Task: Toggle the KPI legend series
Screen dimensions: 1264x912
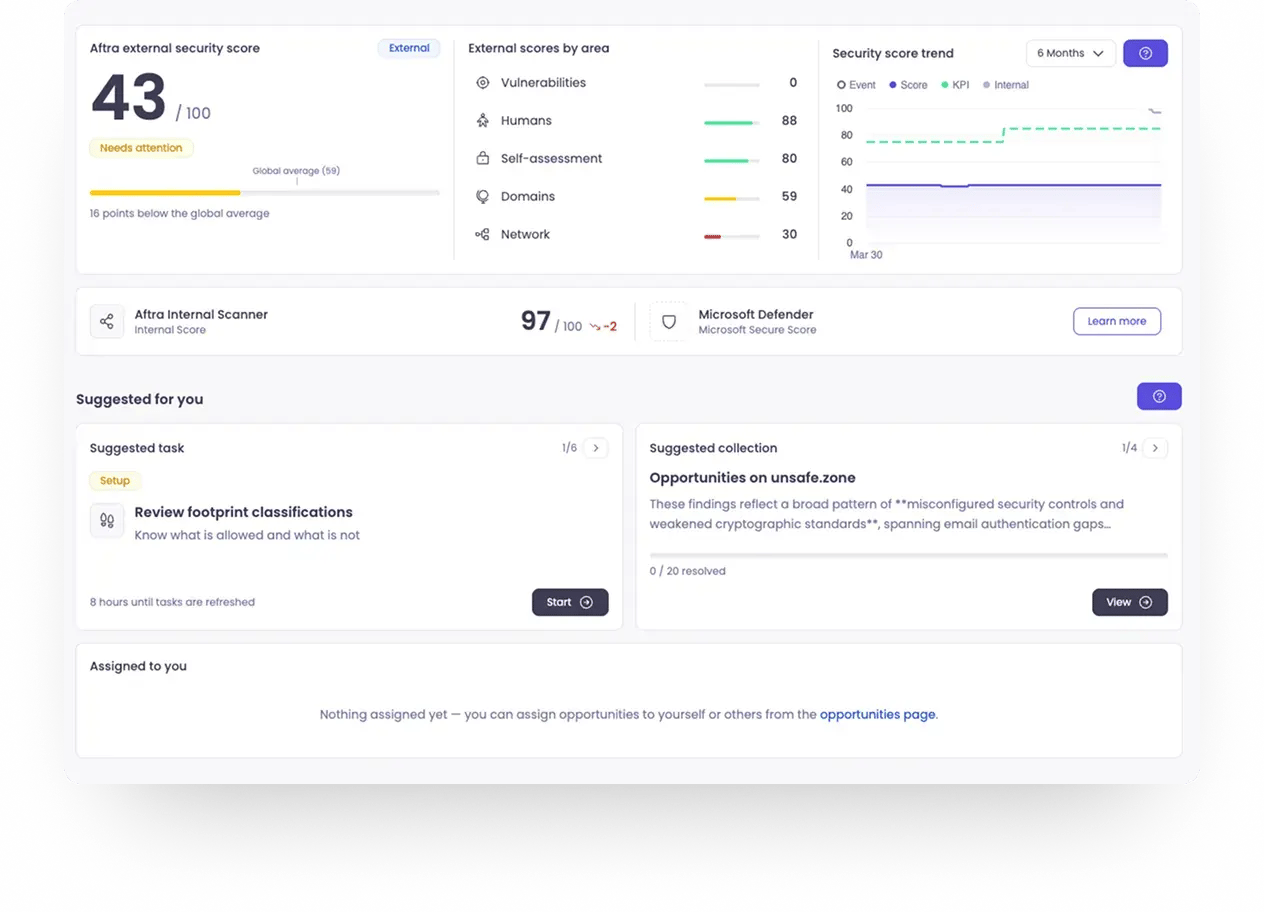Action: (954, 85)
